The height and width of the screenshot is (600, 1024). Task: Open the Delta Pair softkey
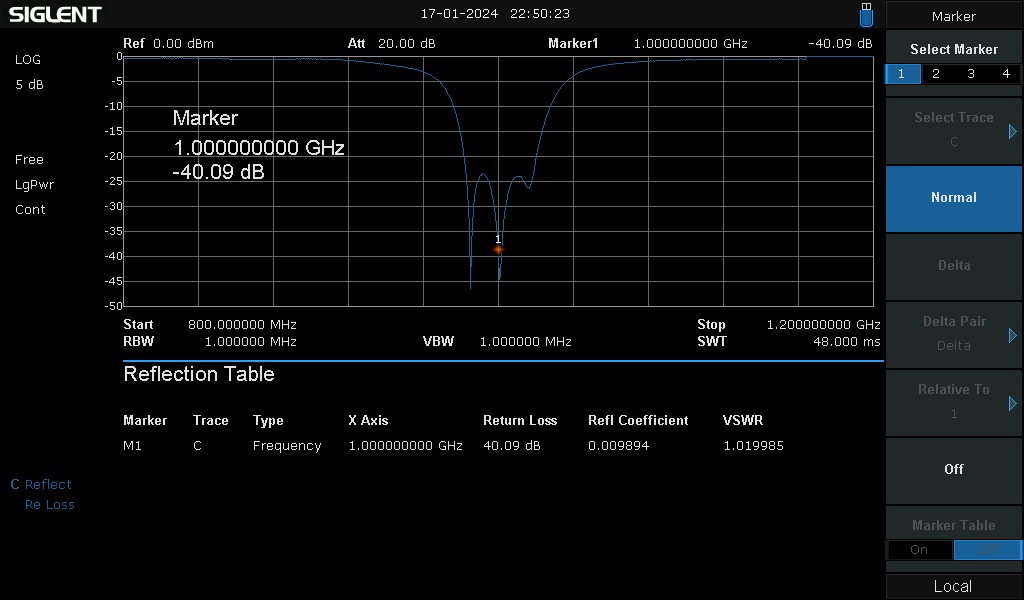click(x=953, y=334)
